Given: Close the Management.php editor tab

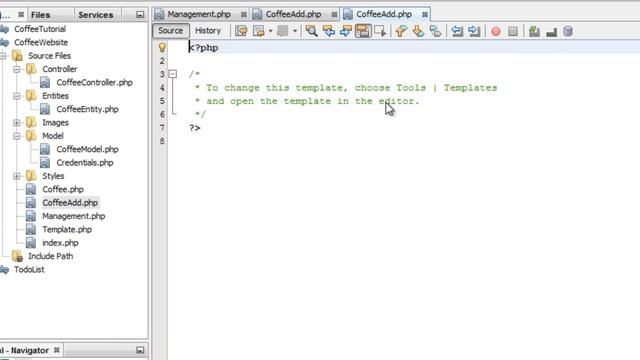Looking at the screenshot, I should pos(244,15).
